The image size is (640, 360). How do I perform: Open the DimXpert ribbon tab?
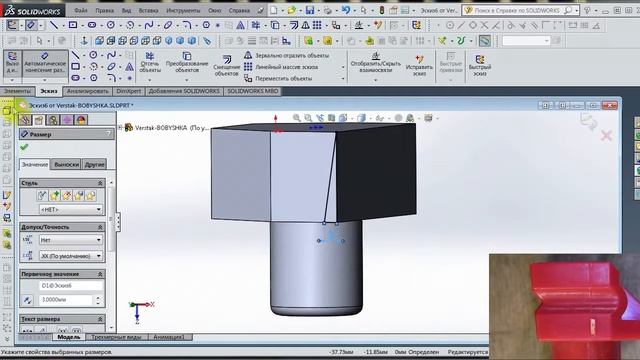coord(129,91)
